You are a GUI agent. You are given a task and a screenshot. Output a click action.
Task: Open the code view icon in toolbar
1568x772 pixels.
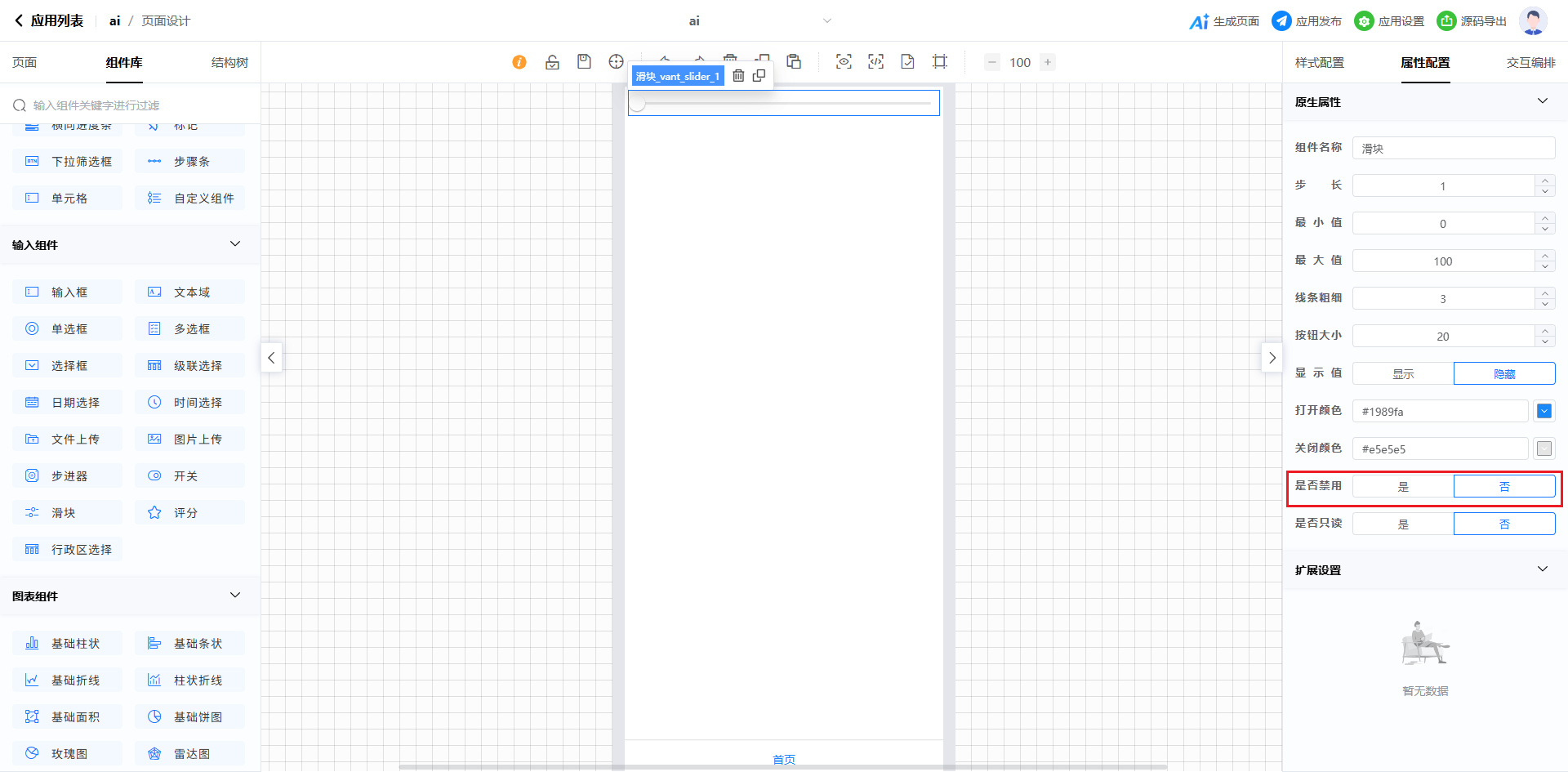(875, 62)
